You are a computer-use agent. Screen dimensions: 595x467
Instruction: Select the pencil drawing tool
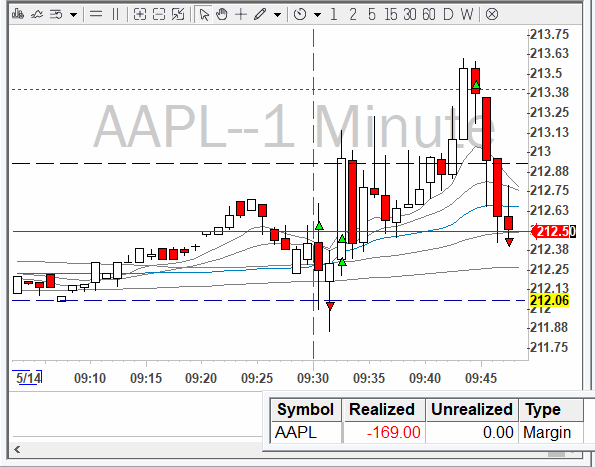[x=260, y=14]
